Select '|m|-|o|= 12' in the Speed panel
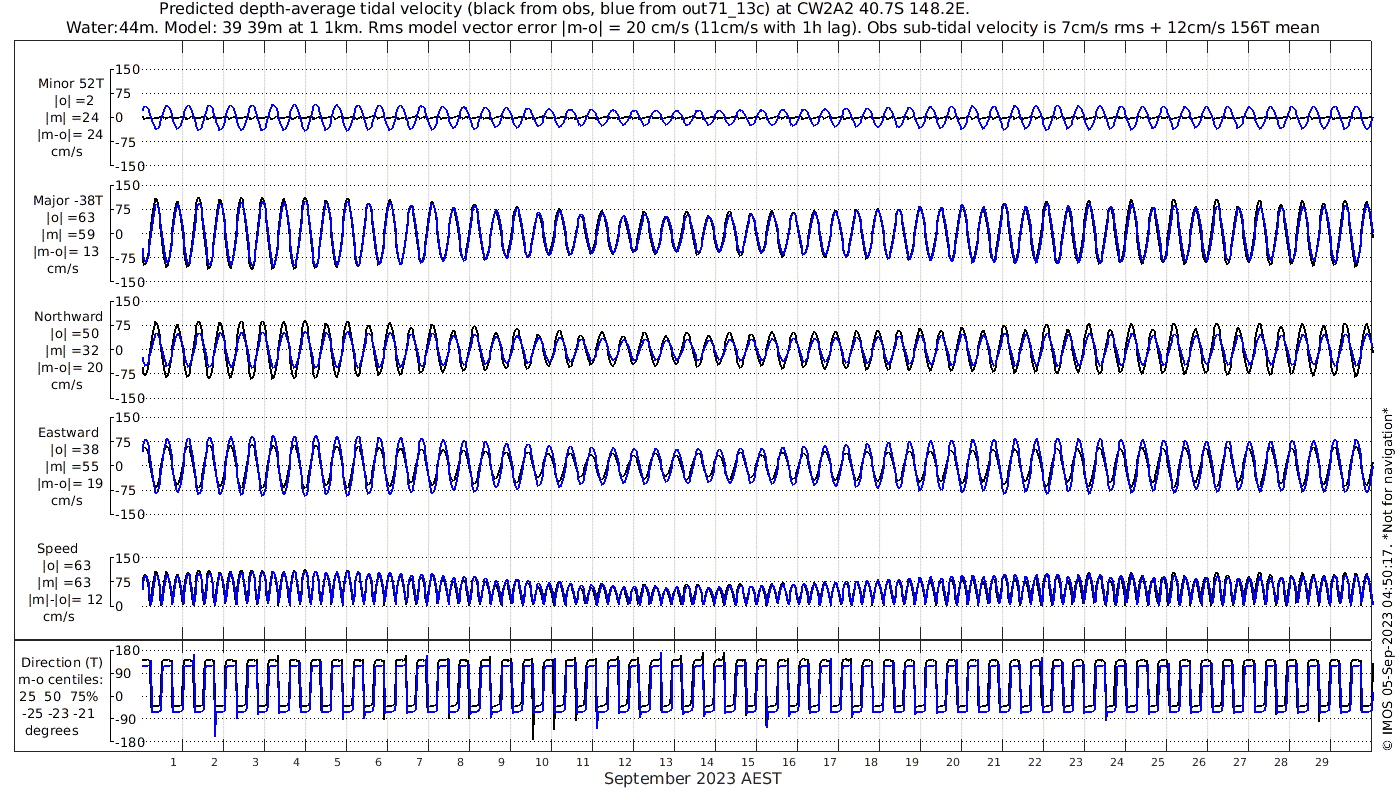Viewport: 1400px width, 800px height. pyautogui.click(x=66, y=599)
